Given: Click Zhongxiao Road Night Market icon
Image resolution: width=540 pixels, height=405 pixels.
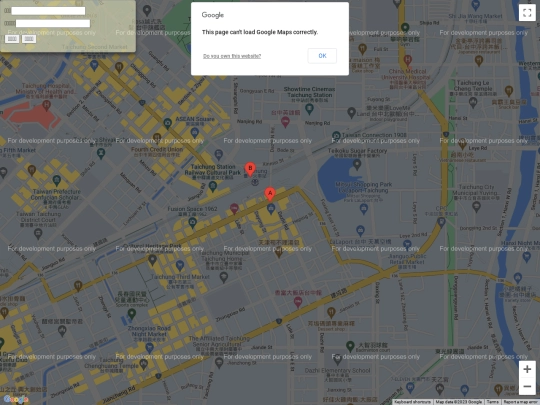Looking at the screenshot, I should (149, 347).
